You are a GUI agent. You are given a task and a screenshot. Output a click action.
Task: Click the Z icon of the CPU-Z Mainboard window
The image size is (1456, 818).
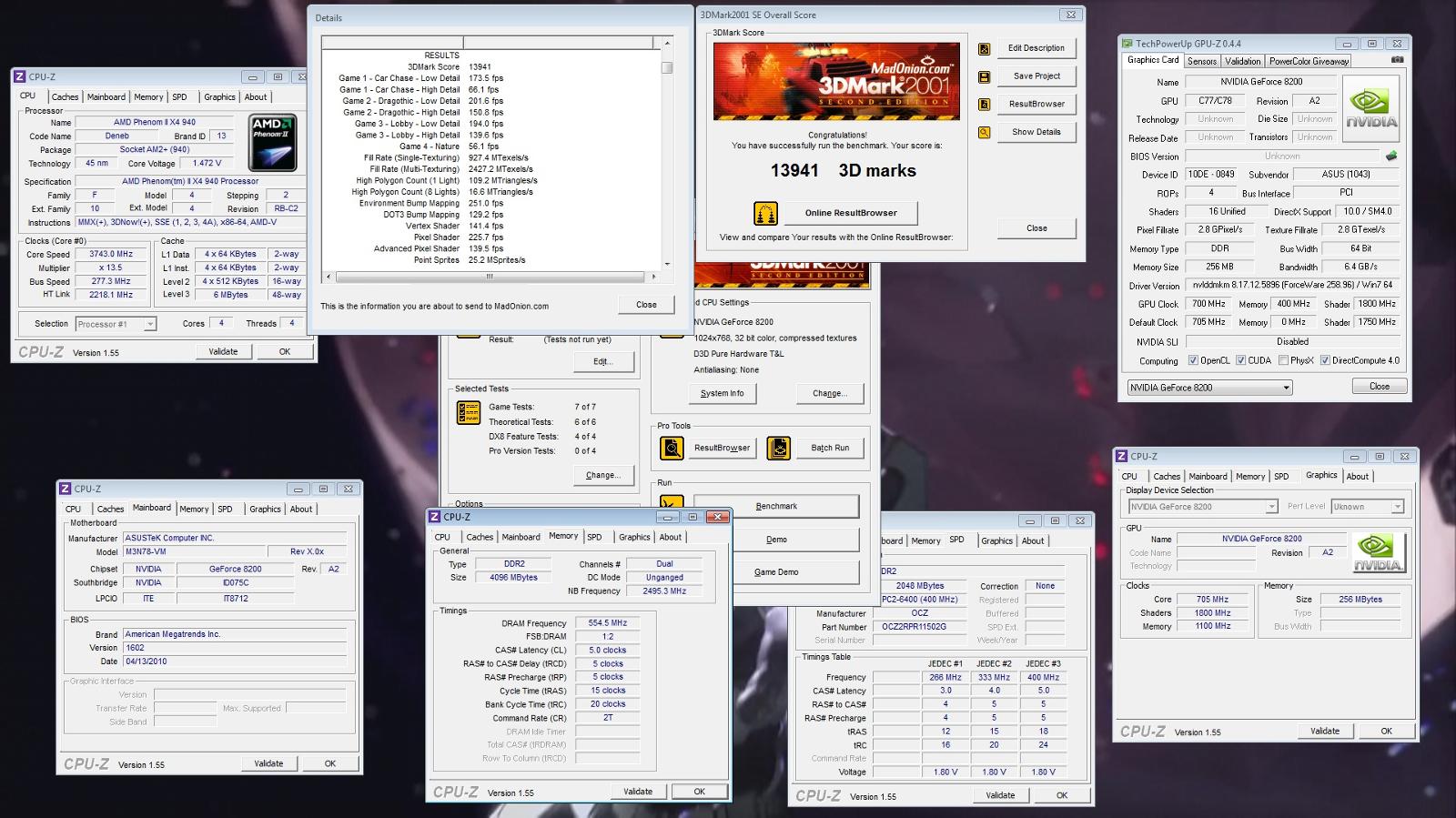[66, 489]
